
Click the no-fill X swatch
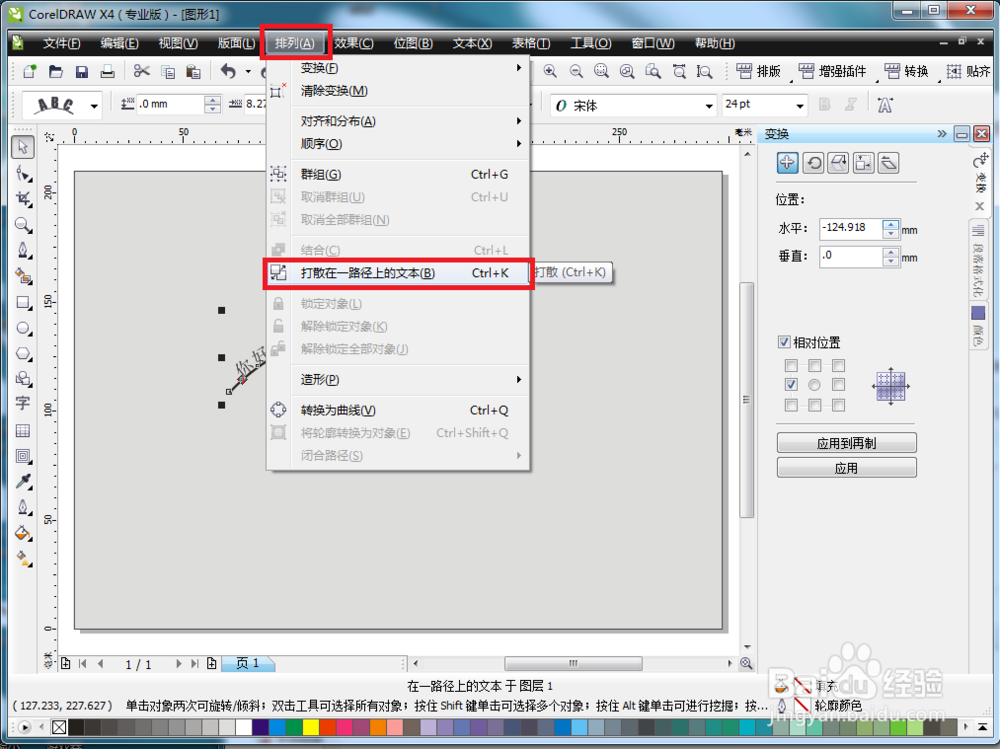[59, 727]
